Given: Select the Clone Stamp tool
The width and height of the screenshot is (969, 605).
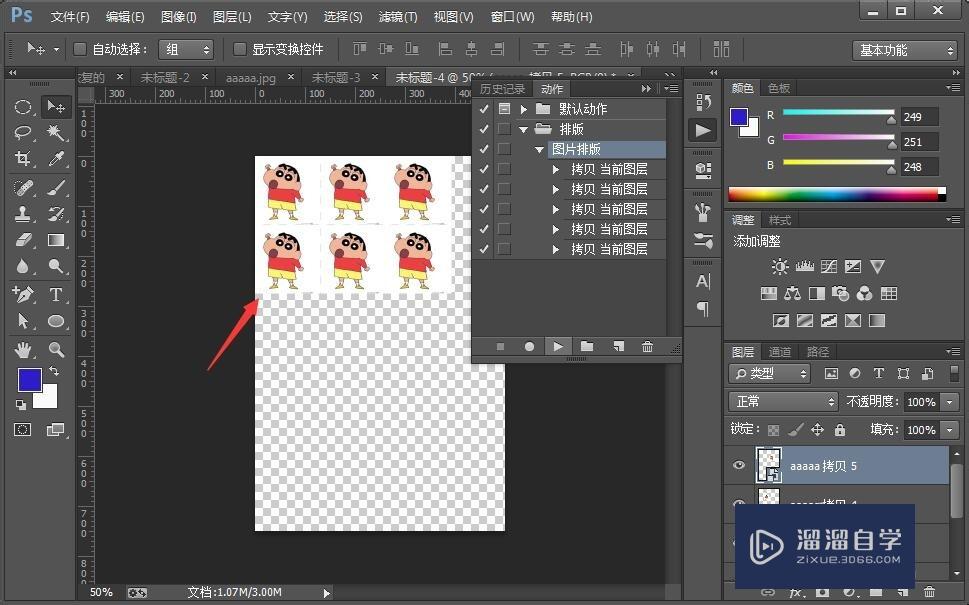Looking at the screenshot, I should 23,214.
